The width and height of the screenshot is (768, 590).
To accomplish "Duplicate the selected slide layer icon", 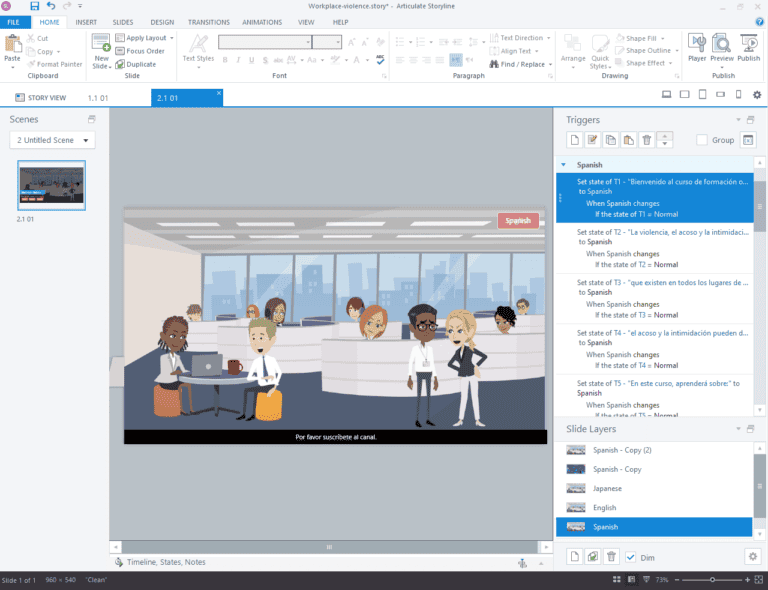I will click(593, 556).
